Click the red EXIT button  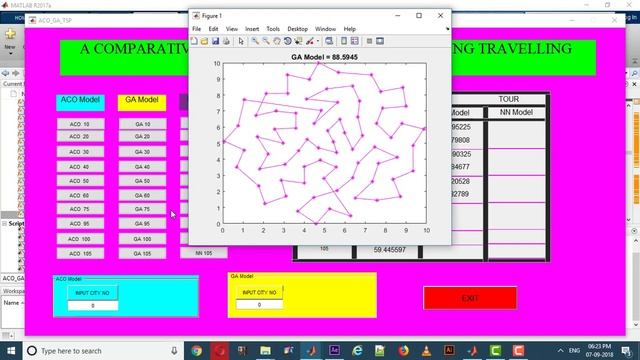coord(470,298)
